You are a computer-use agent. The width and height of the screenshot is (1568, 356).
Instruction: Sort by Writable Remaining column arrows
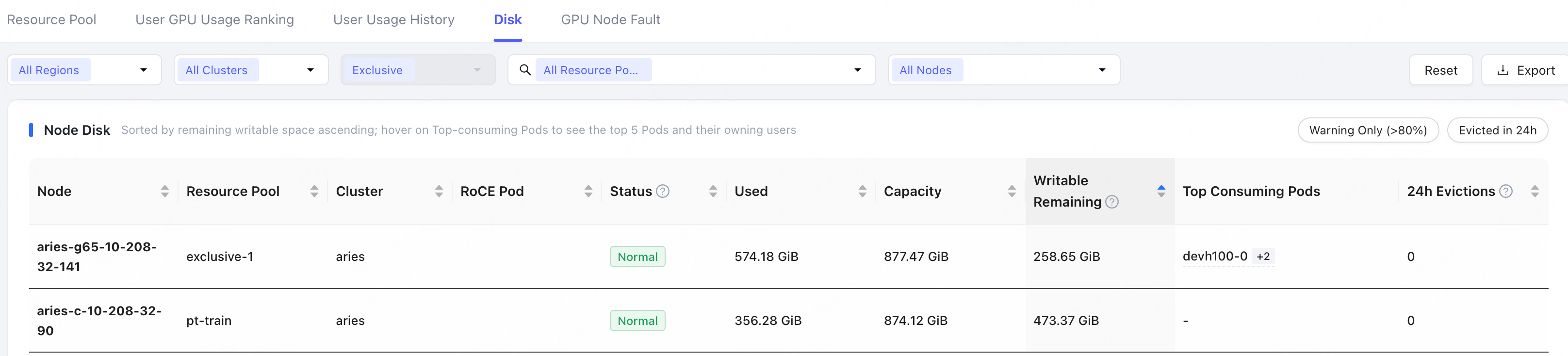click(x=1161, y=191)
